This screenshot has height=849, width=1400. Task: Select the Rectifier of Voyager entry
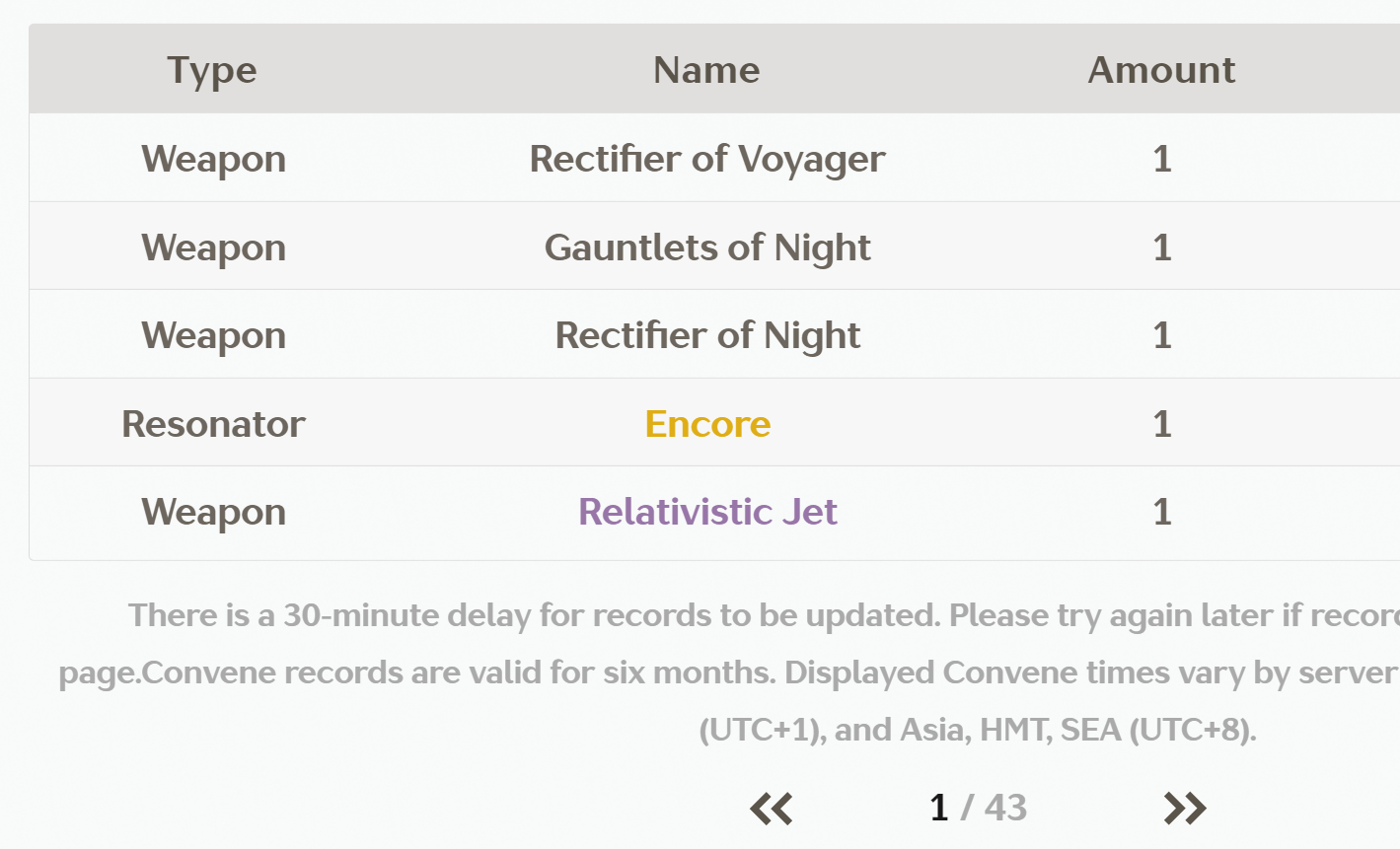pyautogui.click(x=707, y=159)
